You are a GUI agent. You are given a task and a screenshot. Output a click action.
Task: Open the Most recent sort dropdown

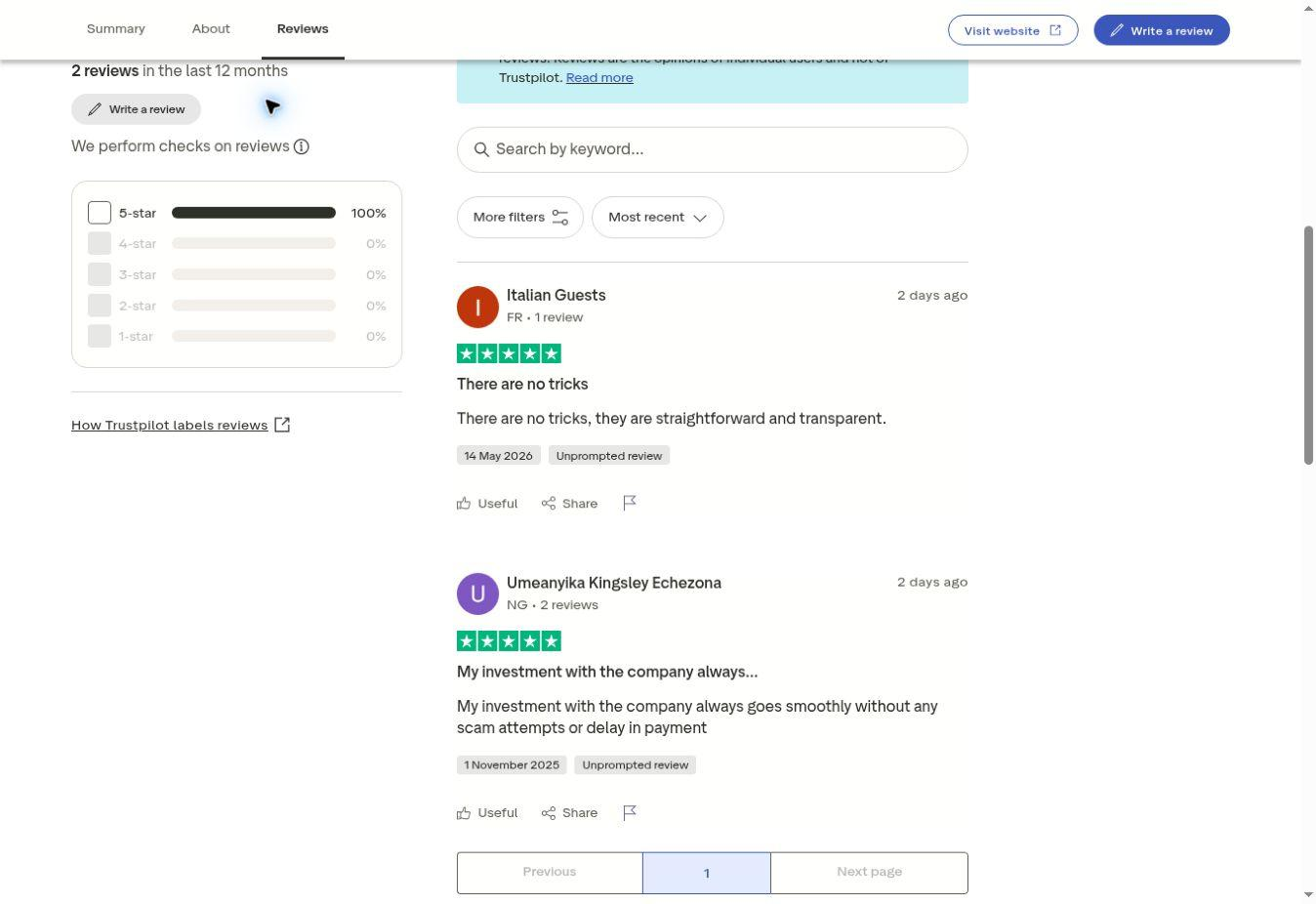[x=658, y=217]
